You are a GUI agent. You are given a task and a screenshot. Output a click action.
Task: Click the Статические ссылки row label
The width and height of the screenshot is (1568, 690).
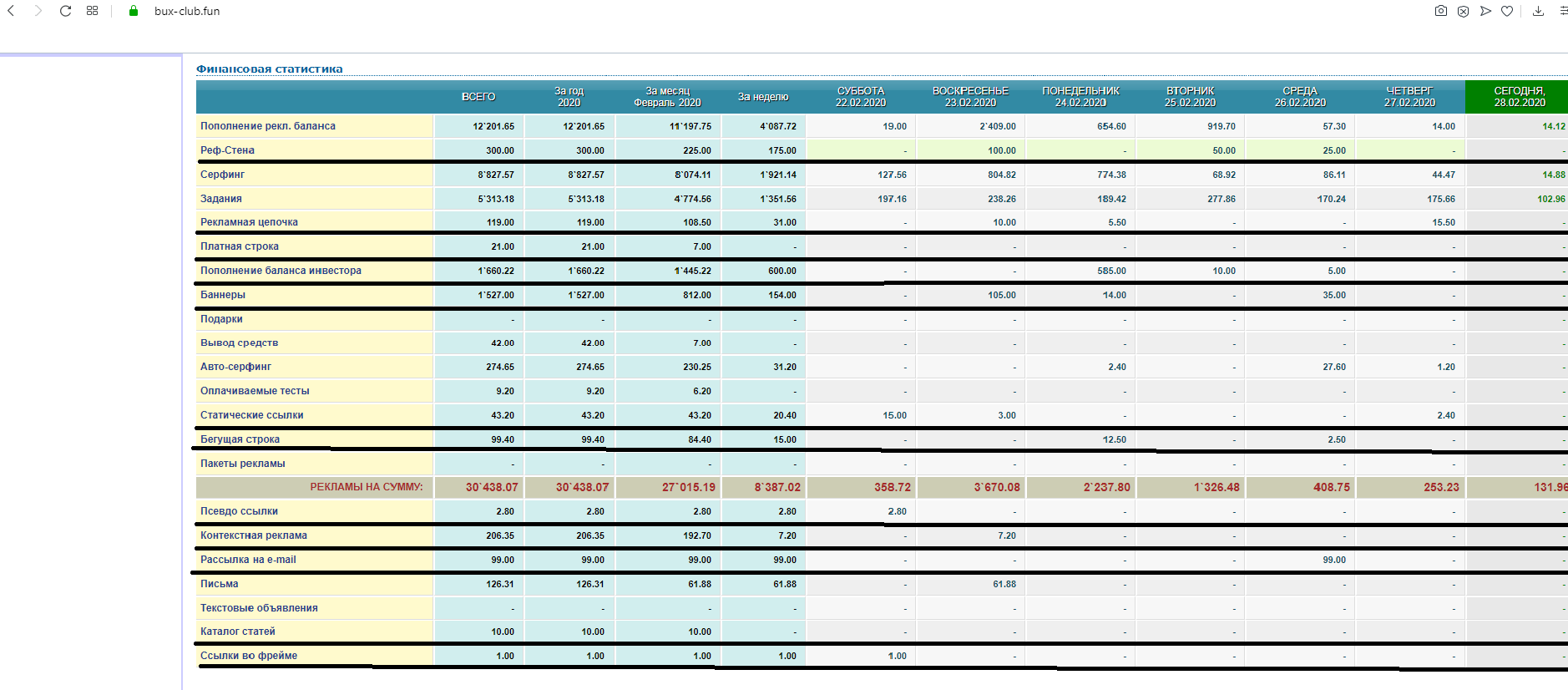click(252, 415)
